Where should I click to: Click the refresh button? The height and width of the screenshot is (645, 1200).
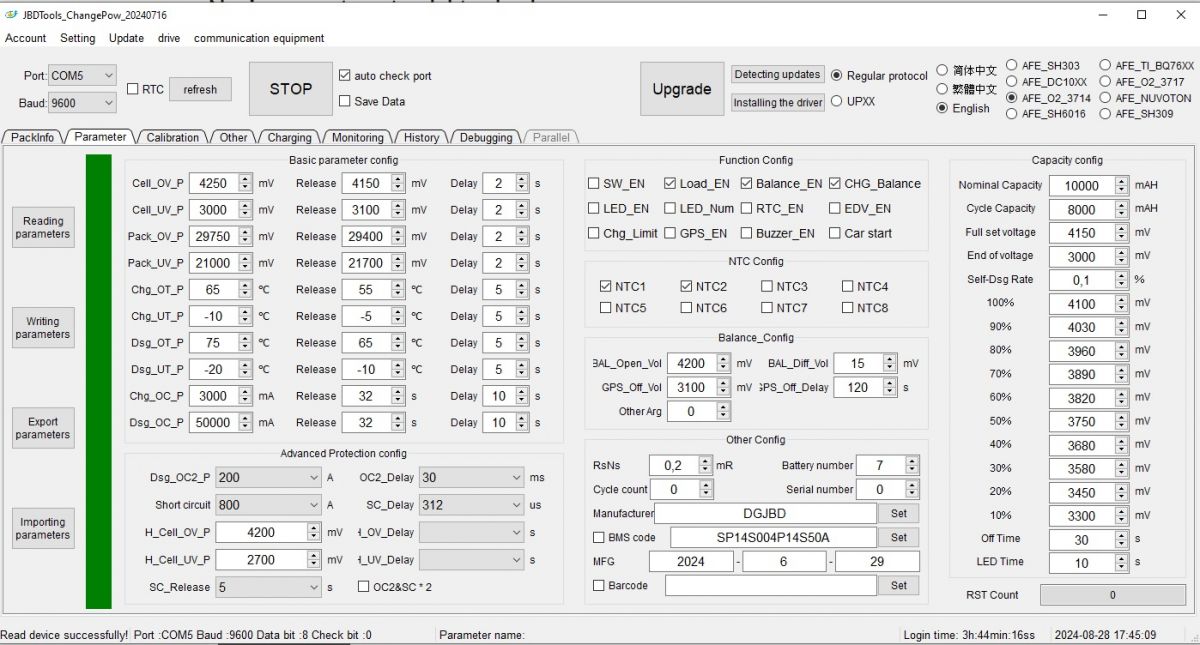[200, 89]
